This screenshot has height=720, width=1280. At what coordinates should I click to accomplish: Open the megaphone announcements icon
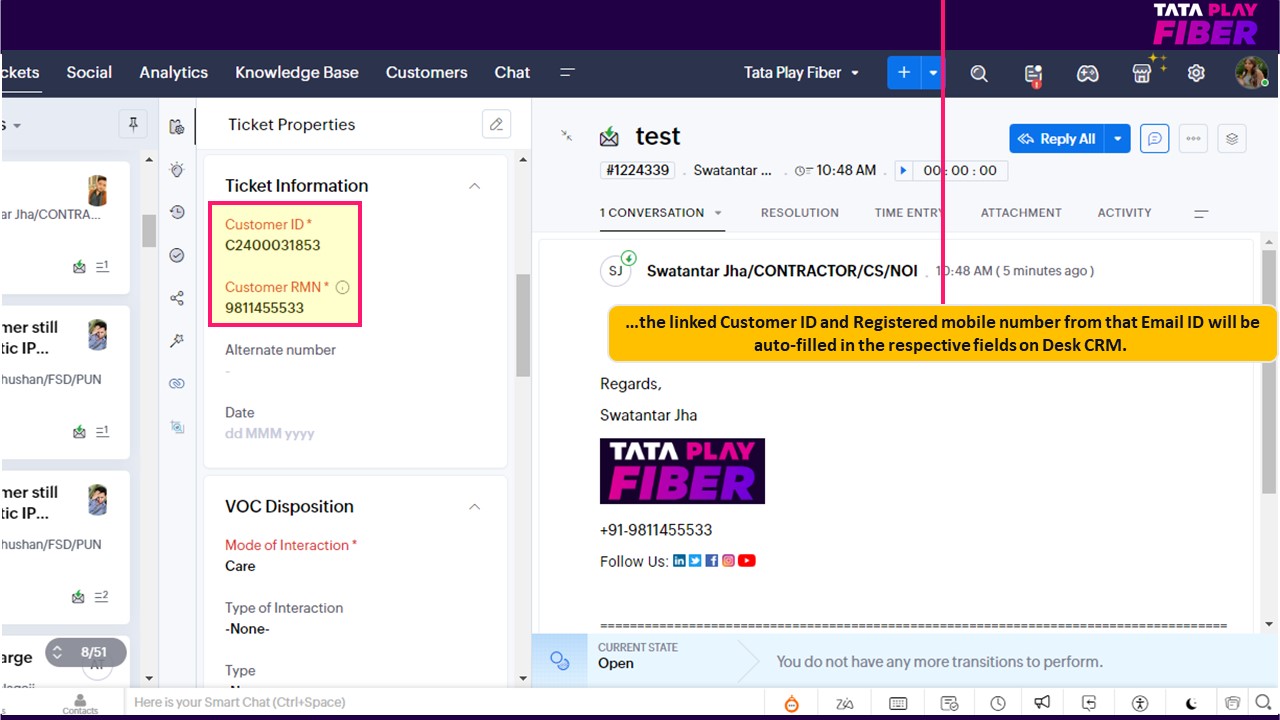(x=1042, y=703)
